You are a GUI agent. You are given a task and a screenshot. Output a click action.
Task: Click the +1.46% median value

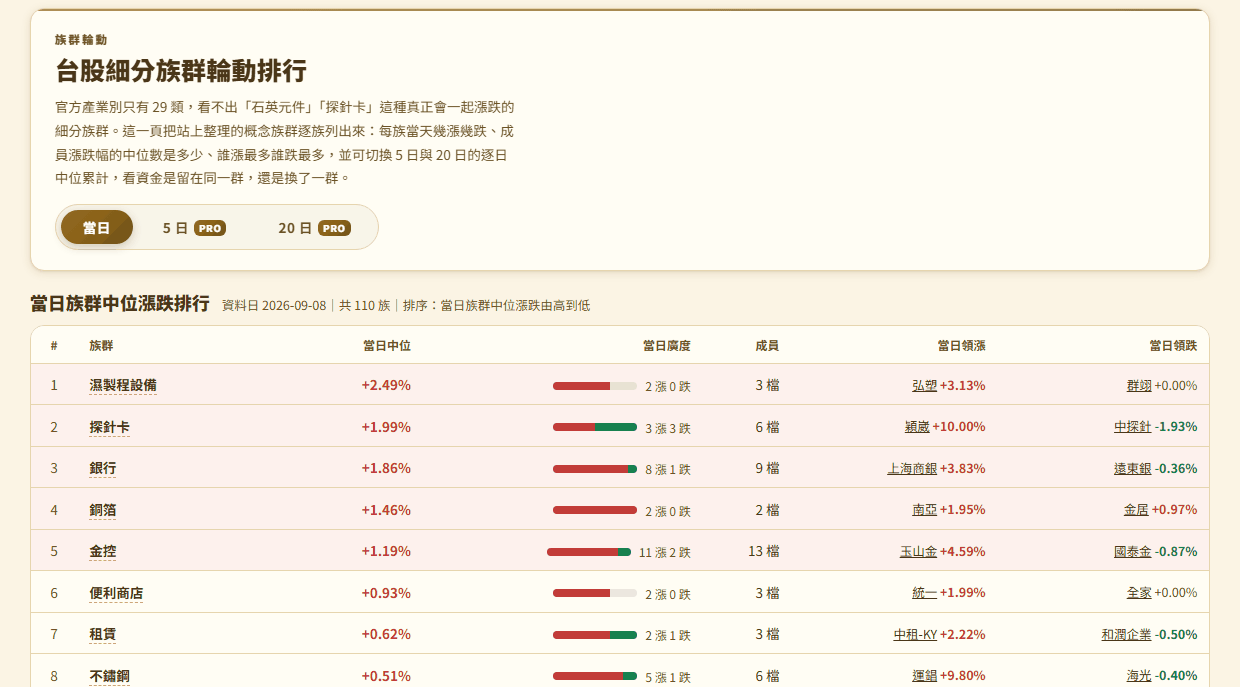click(386, 510)
